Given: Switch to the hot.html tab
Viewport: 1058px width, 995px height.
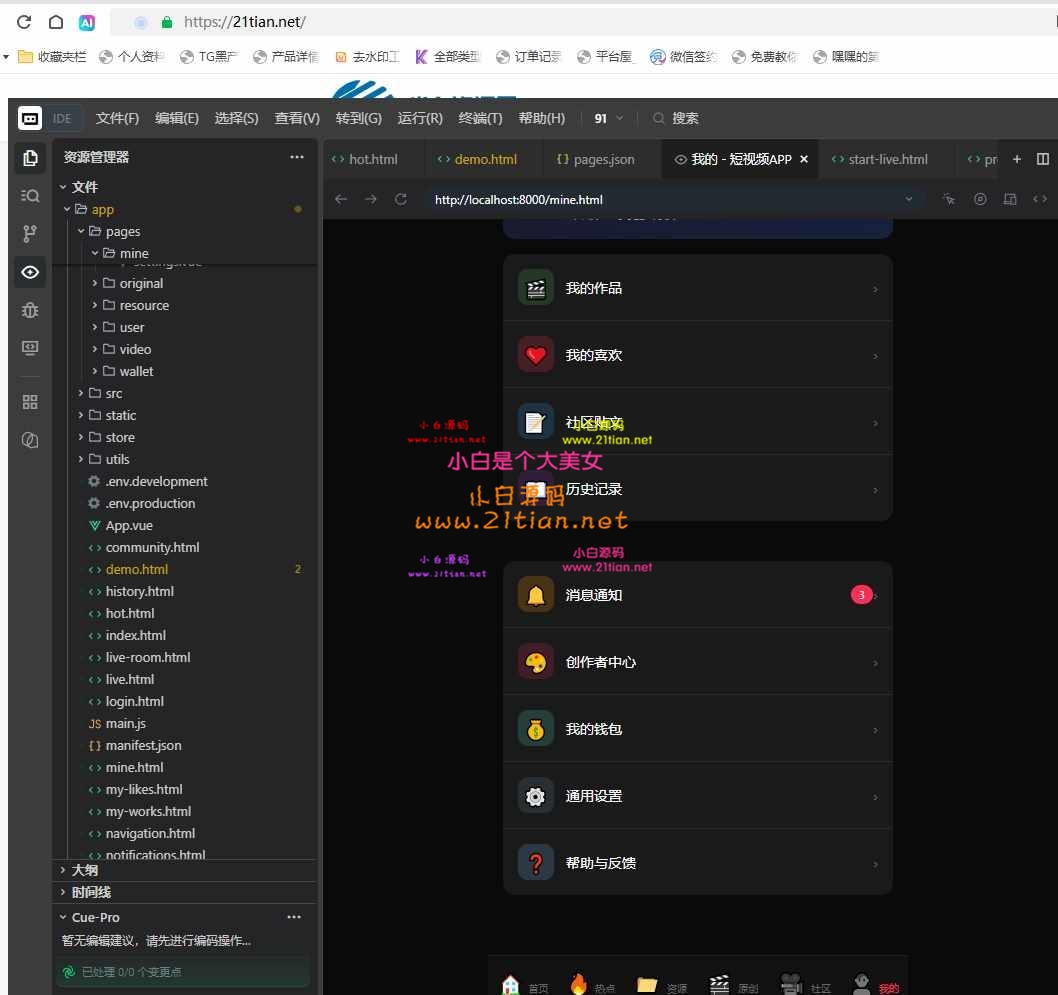Looking at the screenshot, I should point(374,159).
